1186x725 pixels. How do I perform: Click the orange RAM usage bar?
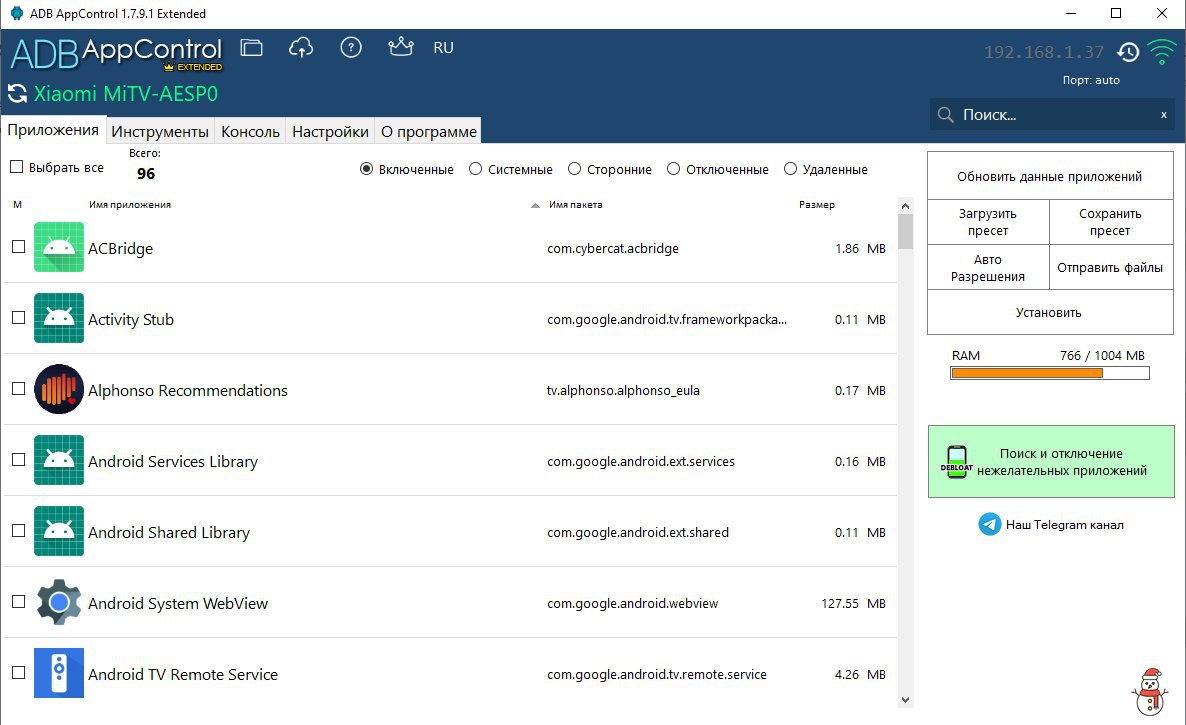point(1027,373)
